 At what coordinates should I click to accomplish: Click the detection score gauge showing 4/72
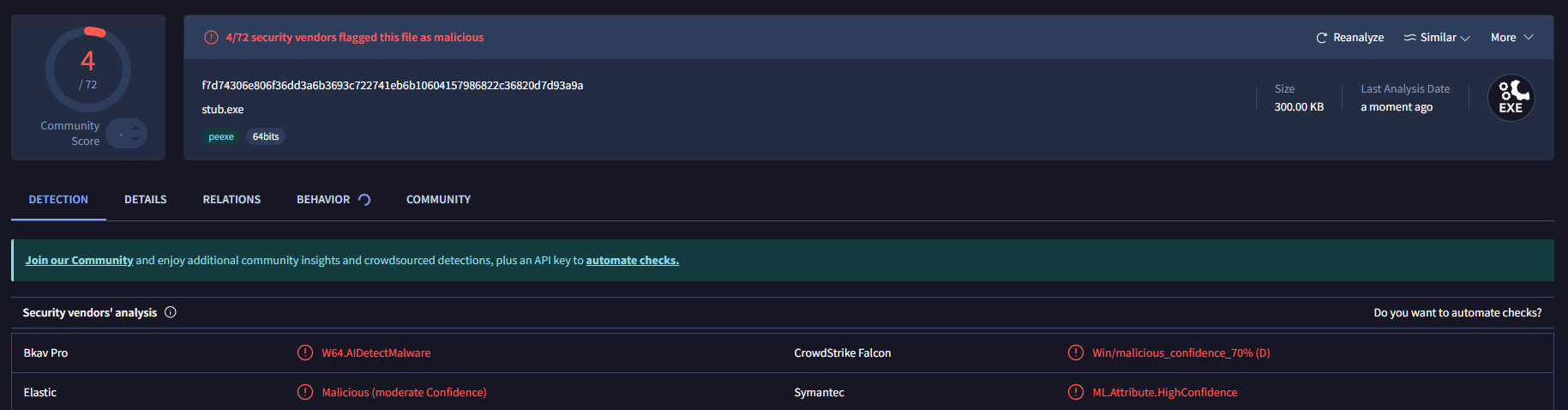[88, 70]
